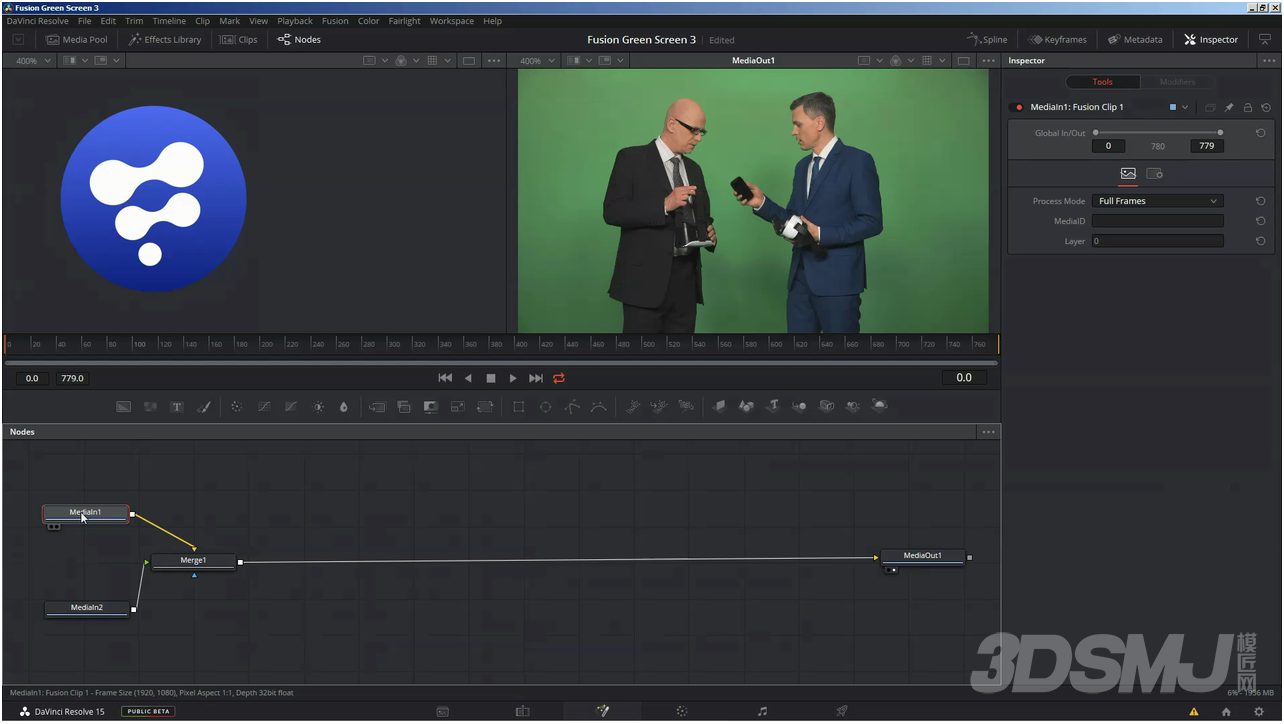Toggle the Keyframes panel
The image size is (1284, 724).
(x=1057, y=40)
